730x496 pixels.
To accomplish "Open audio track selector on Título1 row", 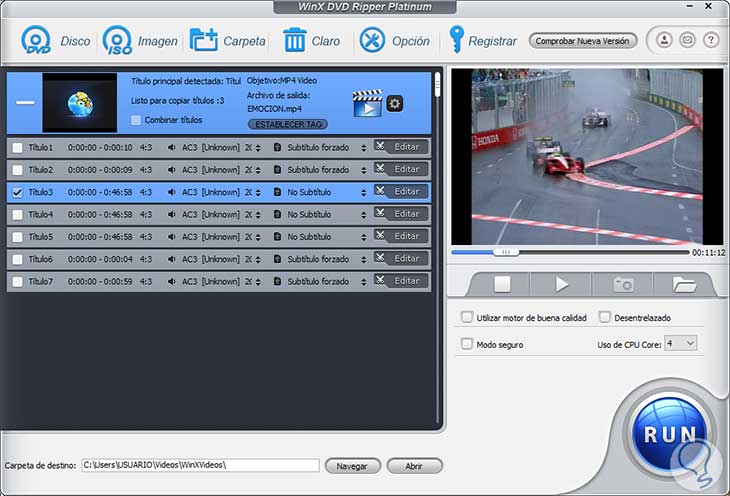I will click(x=258, y=148).
